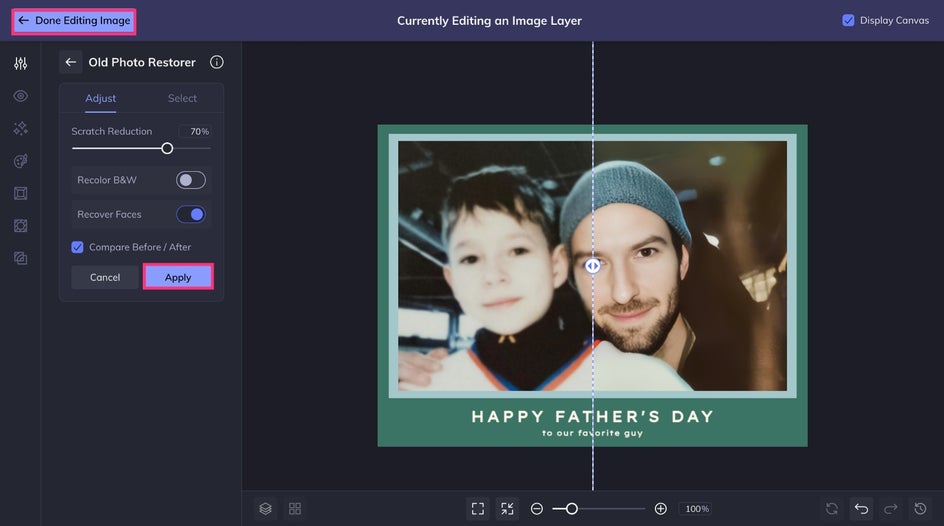
Task: Click 'to our favorite guy' caption text
Action: coord(592,433)
